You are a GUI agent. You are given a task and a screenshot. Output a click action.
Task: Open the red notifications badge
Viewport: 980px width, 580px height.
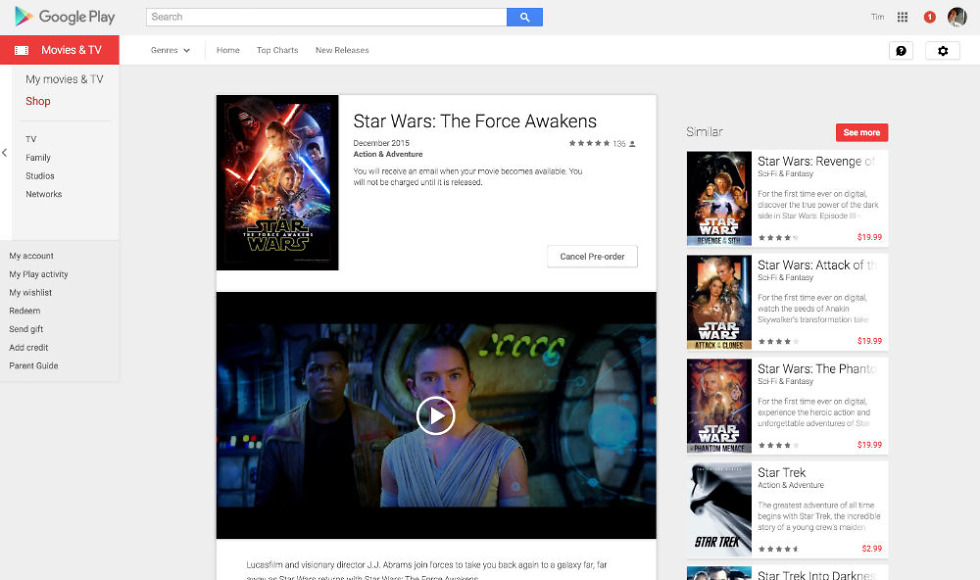930,17
